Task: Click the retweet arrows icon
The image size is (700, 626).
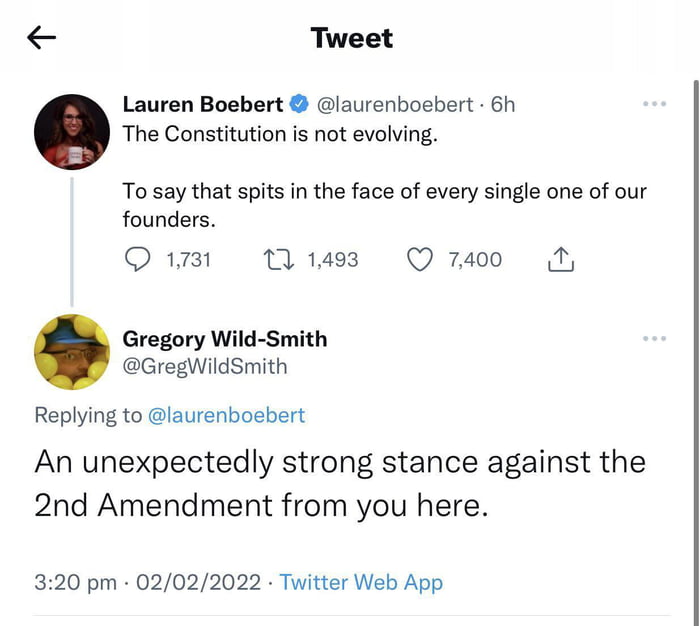Action: (278, 260)
